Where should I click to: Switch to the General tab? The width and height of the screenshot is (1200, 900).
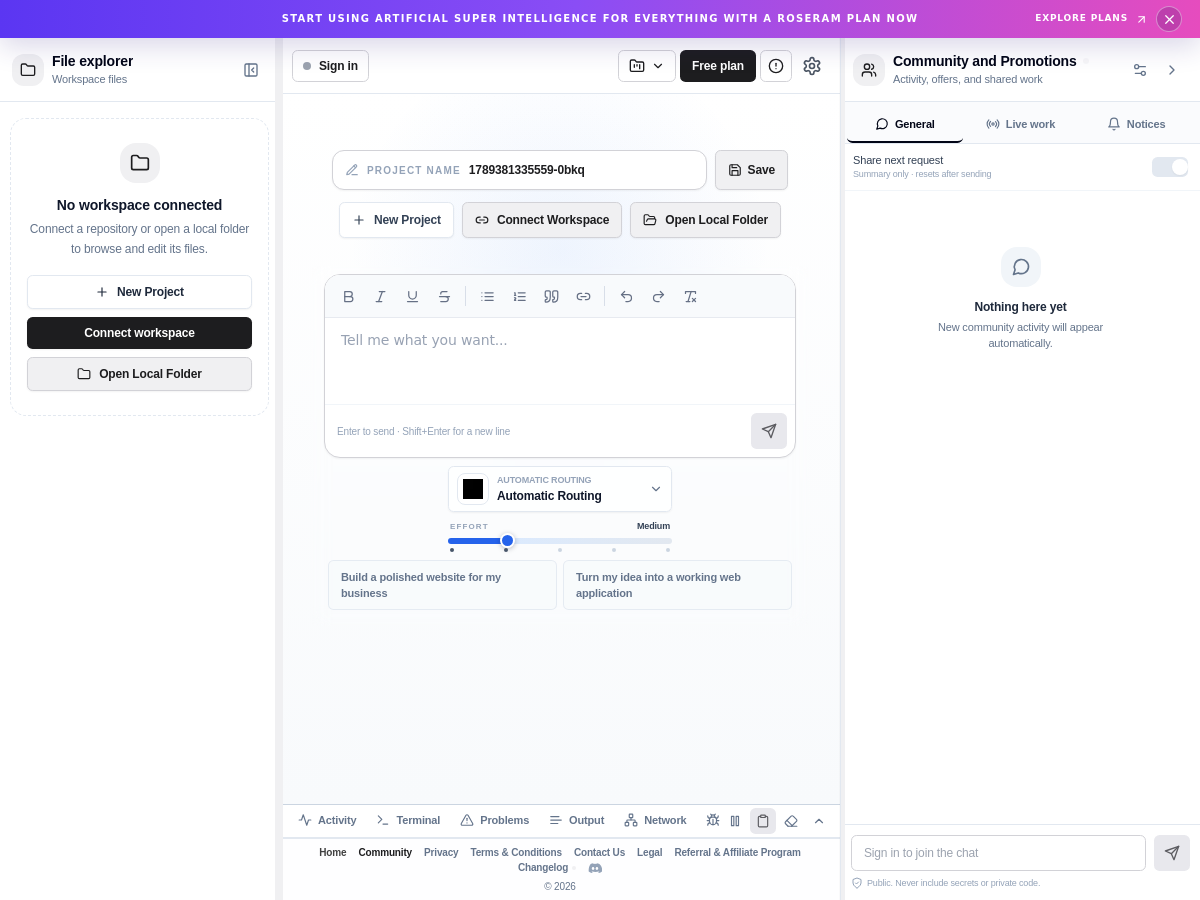click(905, 124)
